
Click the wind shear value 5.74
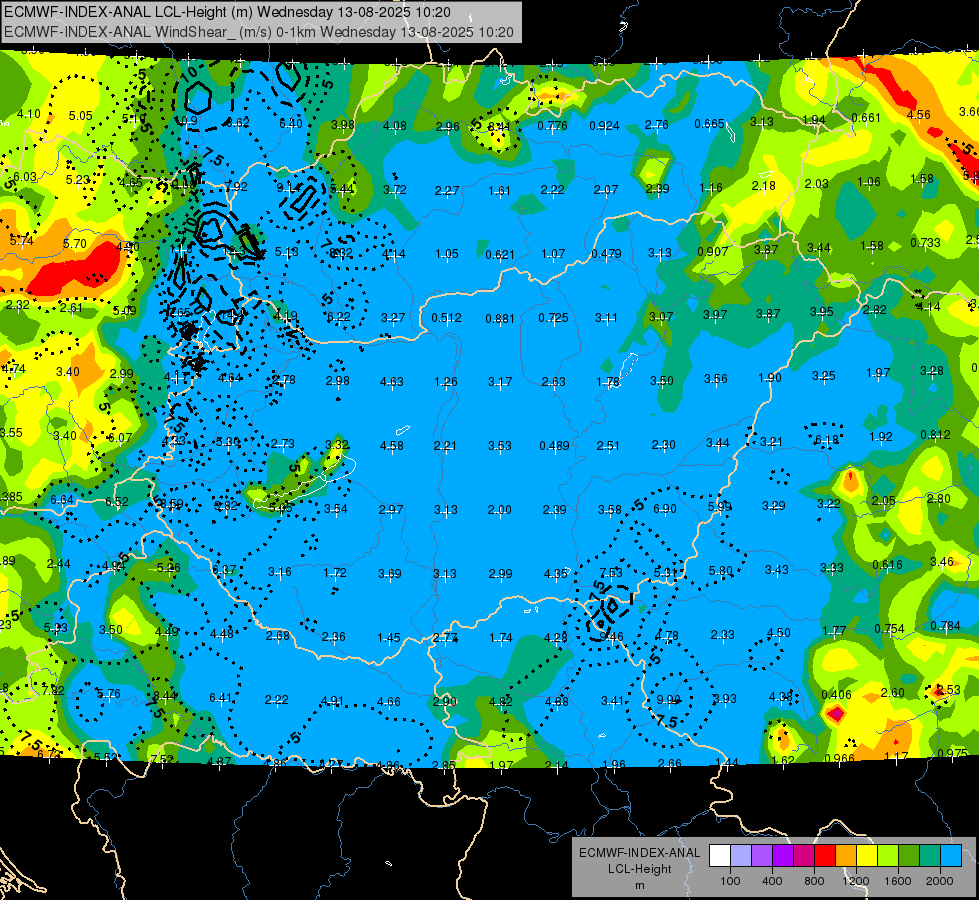point(21,240)
